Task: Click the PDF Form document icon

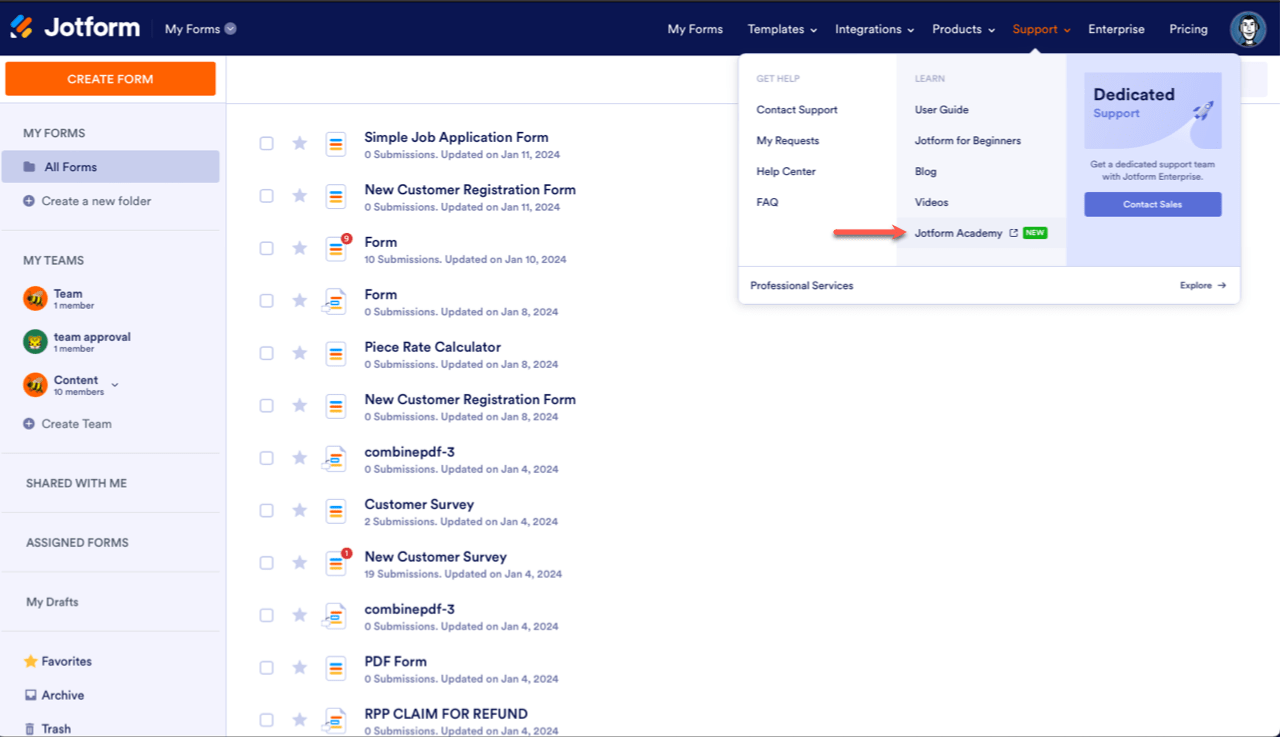Action: 334,667
